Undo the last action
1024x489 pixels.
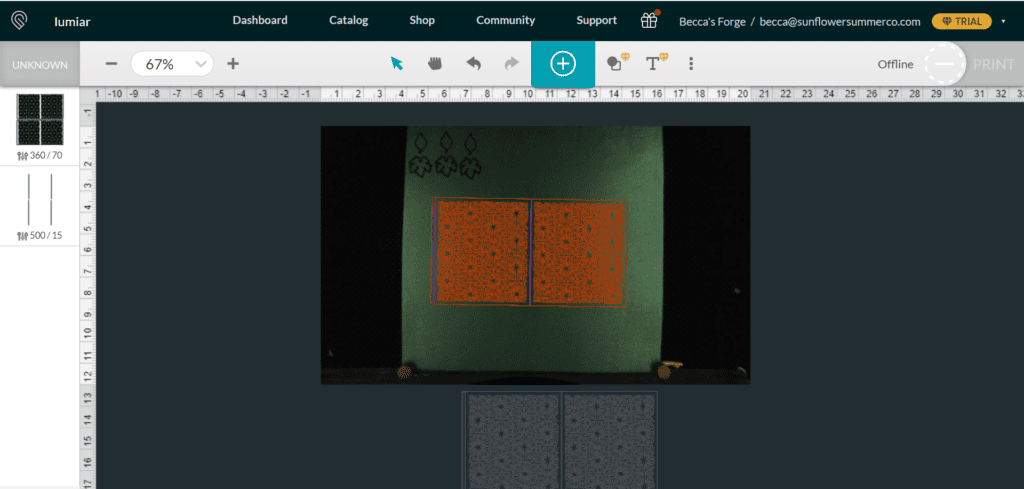(x=473, y=63)
